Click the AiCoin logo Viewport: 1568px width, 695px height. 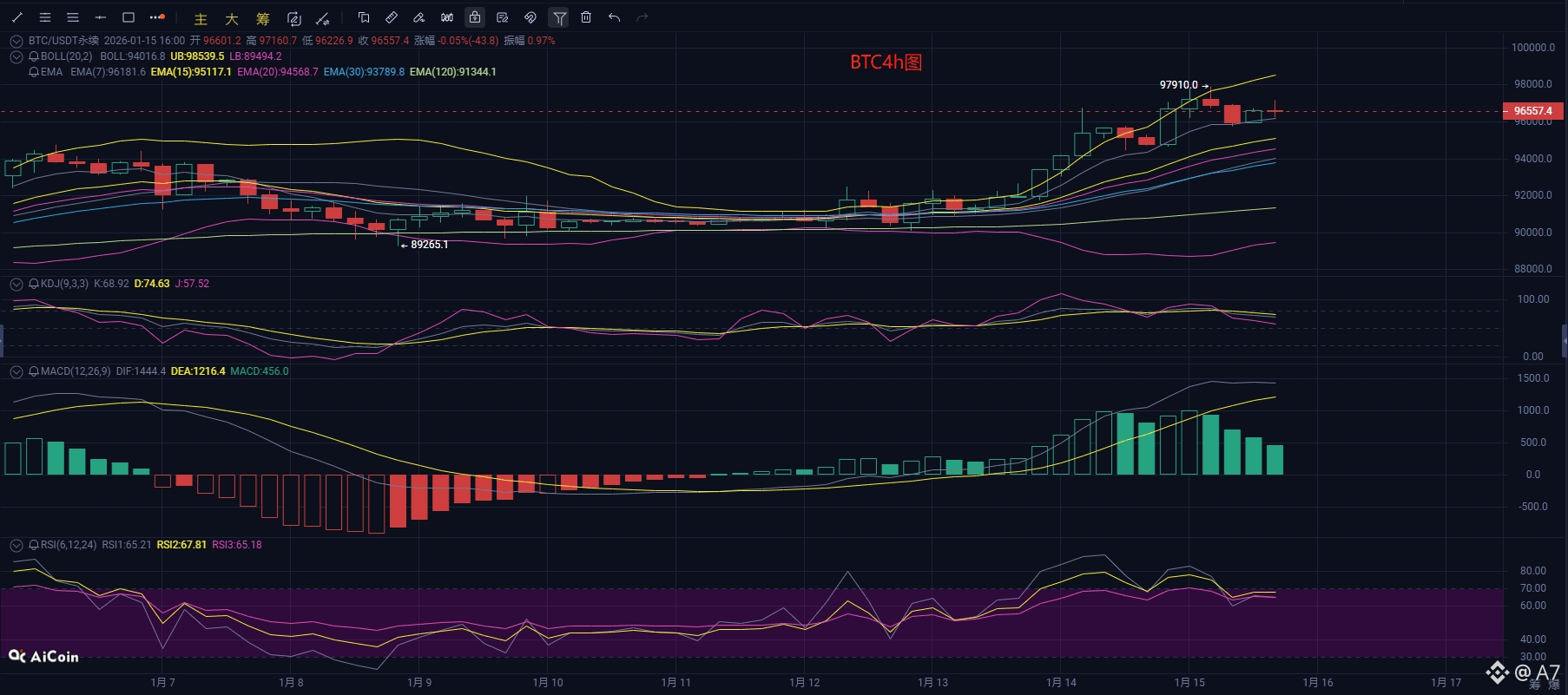(x=43, y=657)
